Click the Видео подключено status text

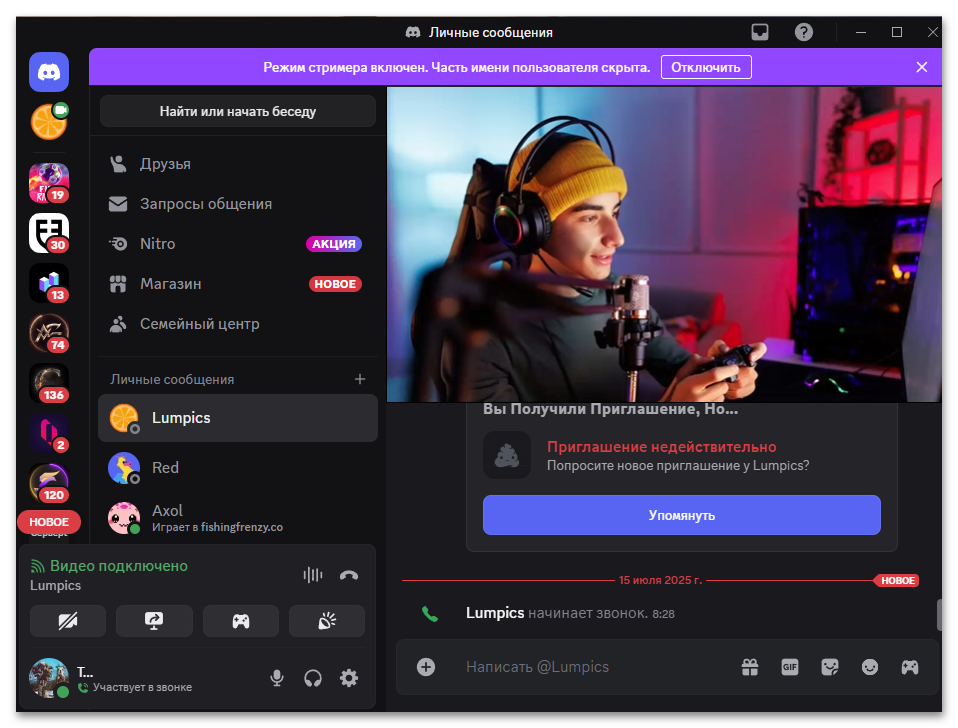pos(119,566)
